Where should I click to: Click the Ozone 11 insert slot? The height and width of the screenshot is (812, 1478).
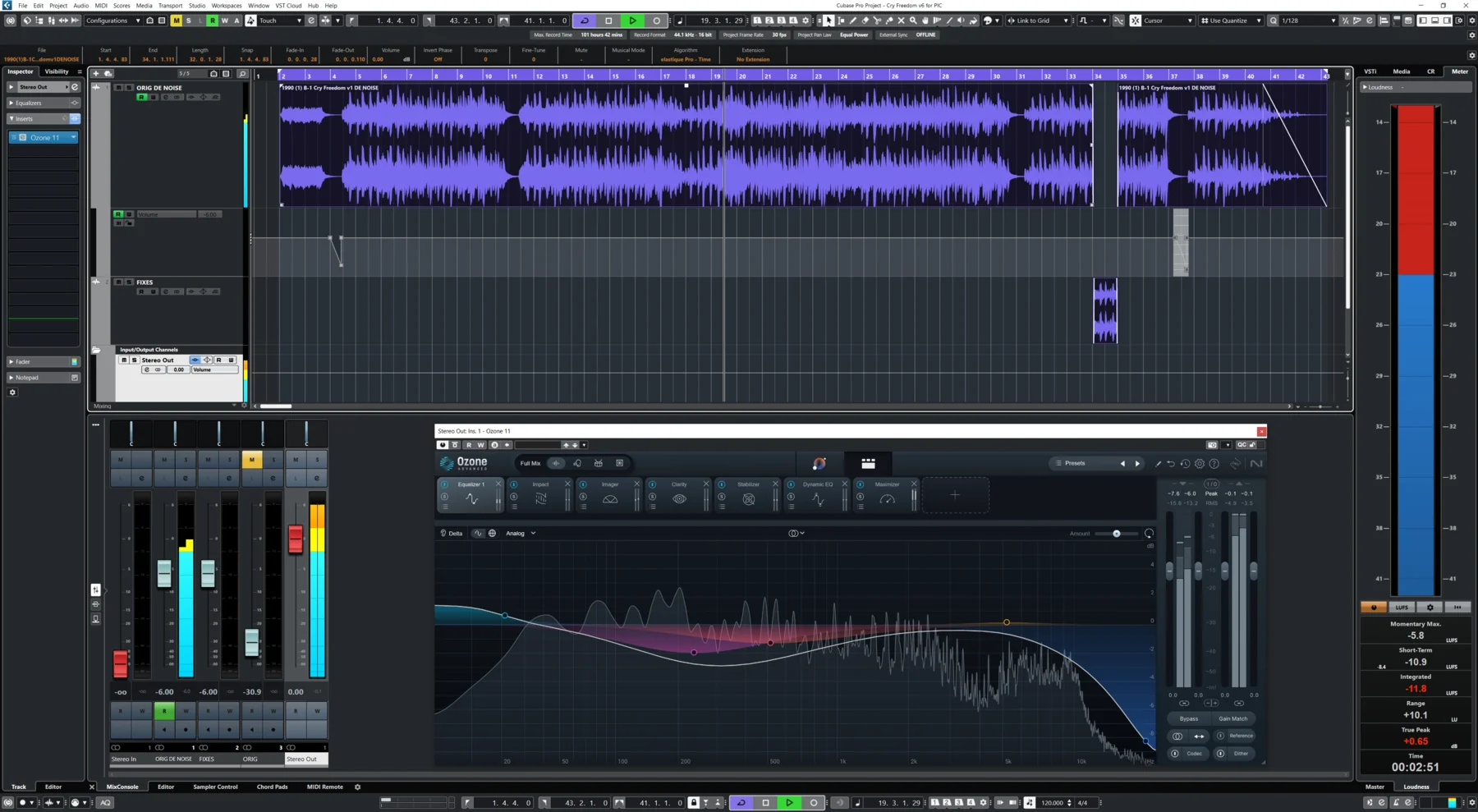44,137
